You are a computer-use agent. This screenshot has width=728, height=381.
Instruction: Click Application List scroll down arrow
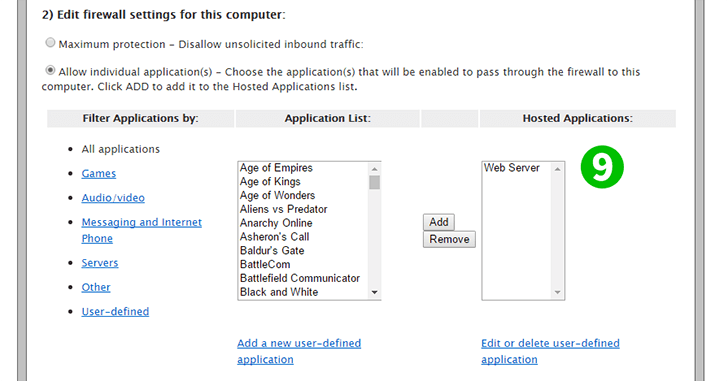click(375, 293)
